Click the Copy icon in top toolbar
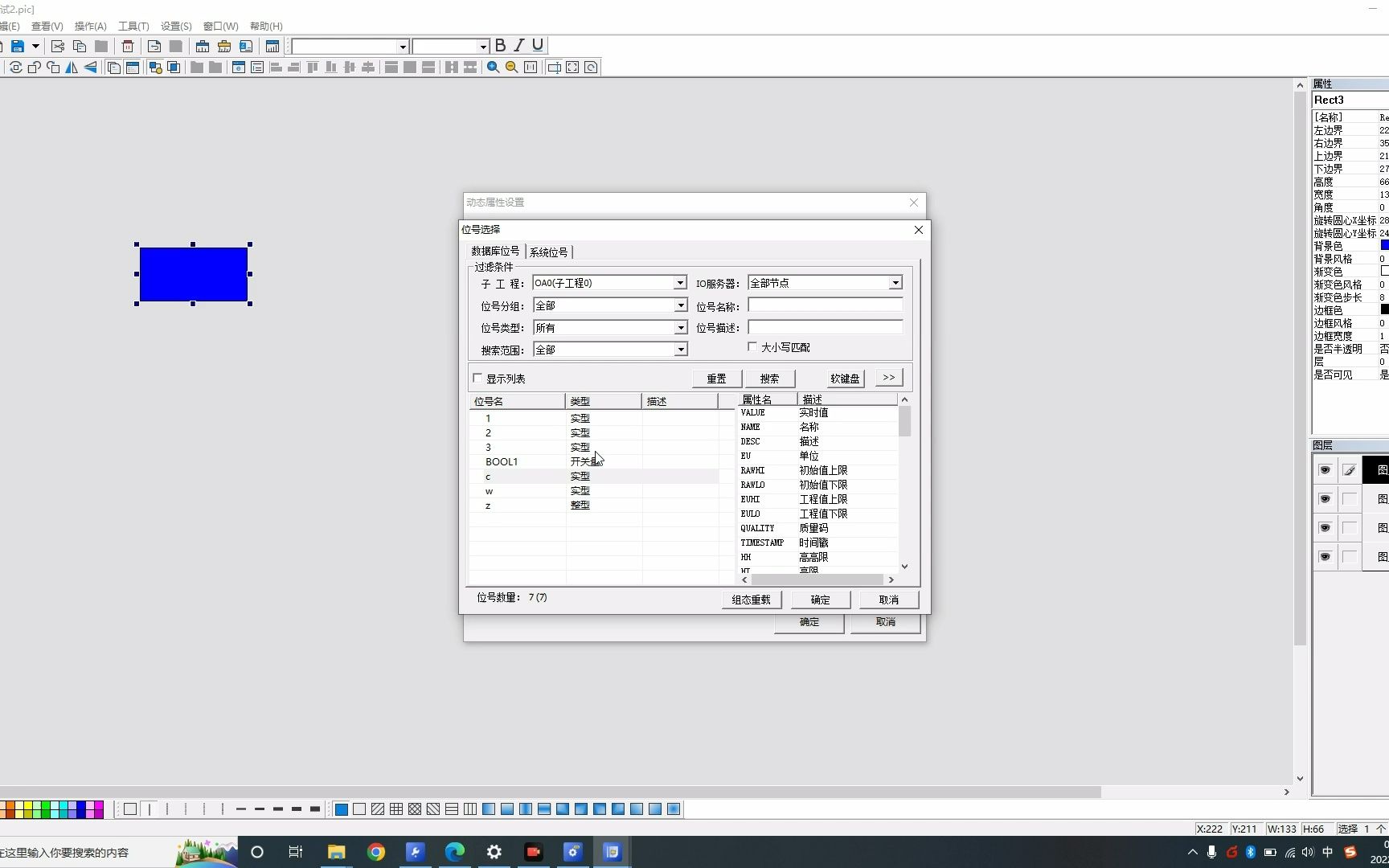Viewport: 1389px width, 868px height. 80,47
